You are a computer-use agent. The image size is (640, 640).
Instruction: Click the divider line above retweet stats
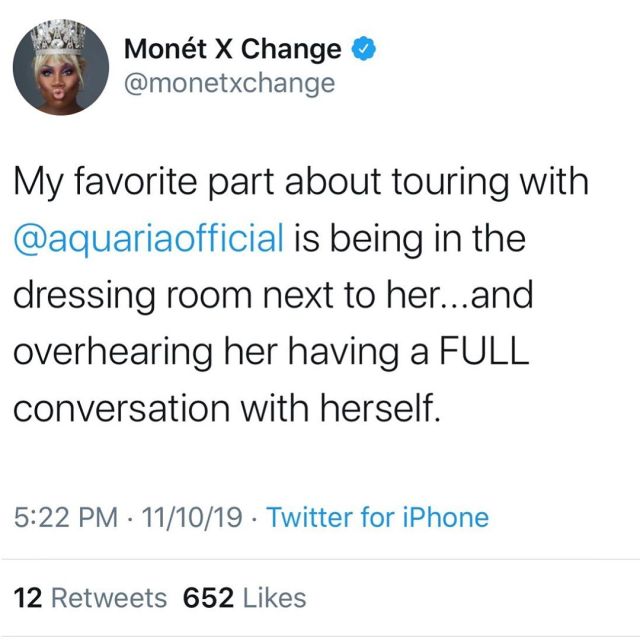click(320, 560)
